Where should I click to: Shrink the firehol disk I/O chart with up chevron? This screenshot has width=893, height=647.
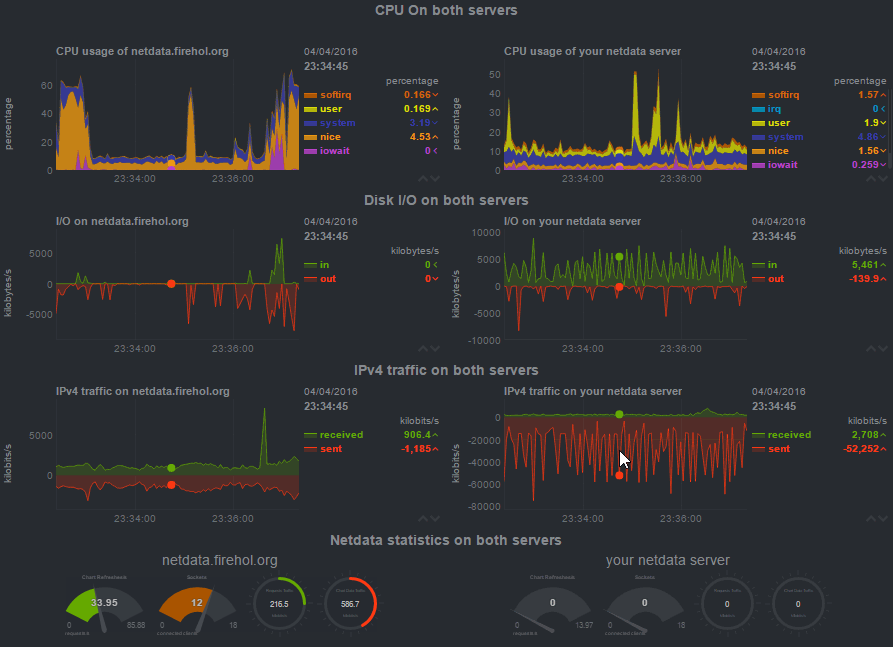click(423, 349)
